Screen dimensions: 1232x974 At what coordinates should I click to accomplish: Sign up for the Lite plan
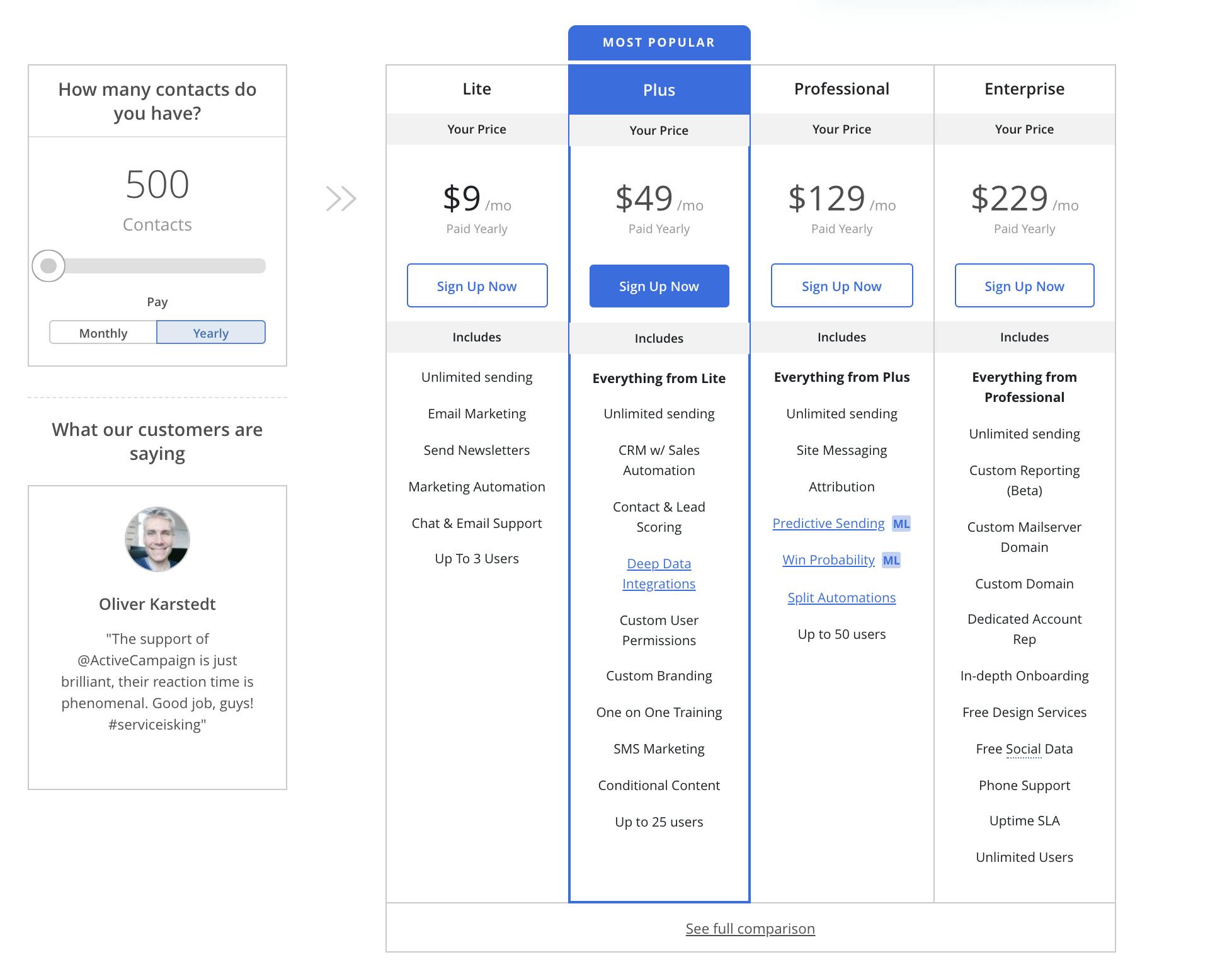point(477,286)
